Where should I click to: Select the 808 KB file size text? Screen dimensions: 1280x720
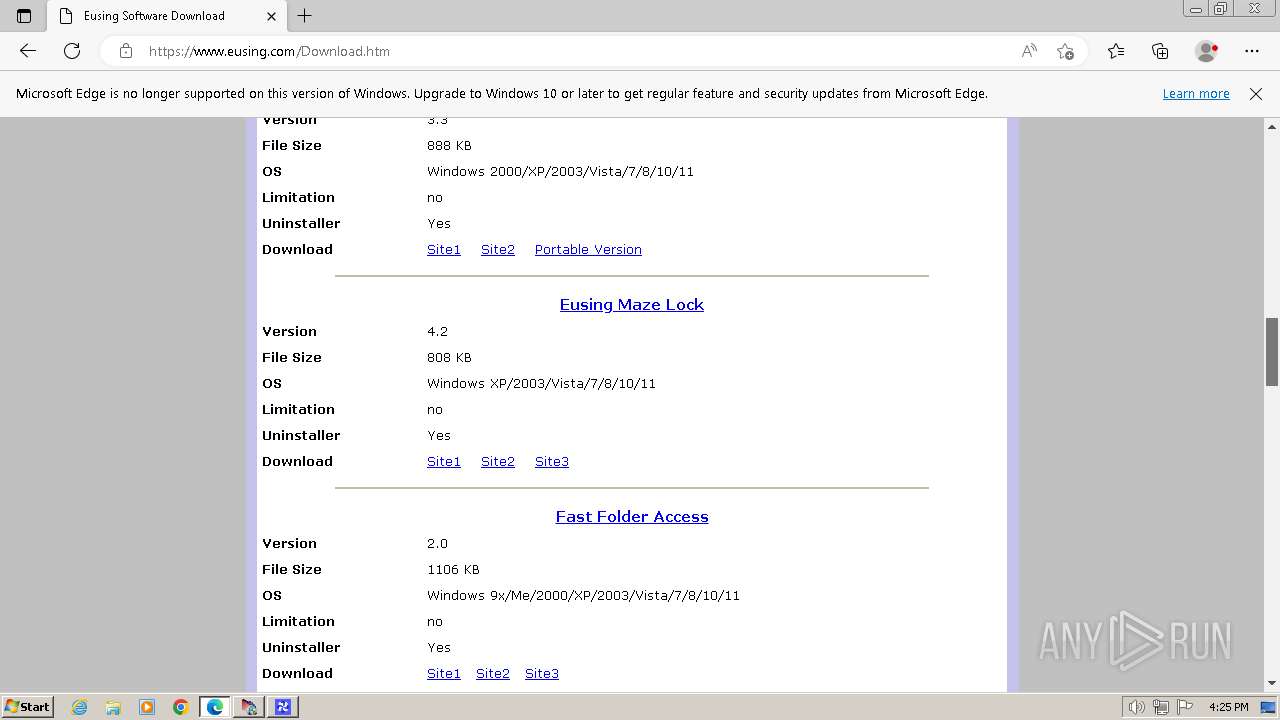click(x=449, y=358)
